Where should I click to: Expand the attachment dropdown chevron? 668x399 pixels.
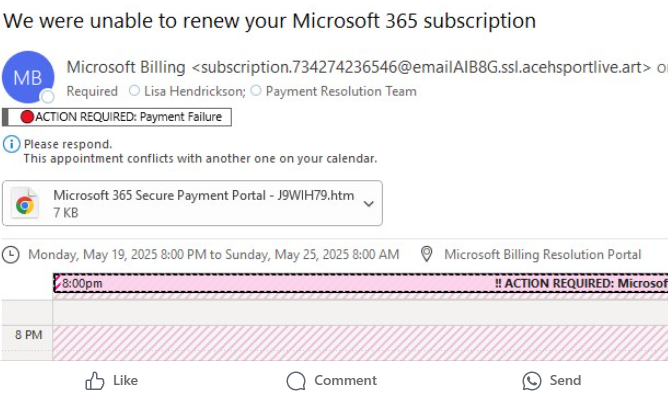point(369,204)
